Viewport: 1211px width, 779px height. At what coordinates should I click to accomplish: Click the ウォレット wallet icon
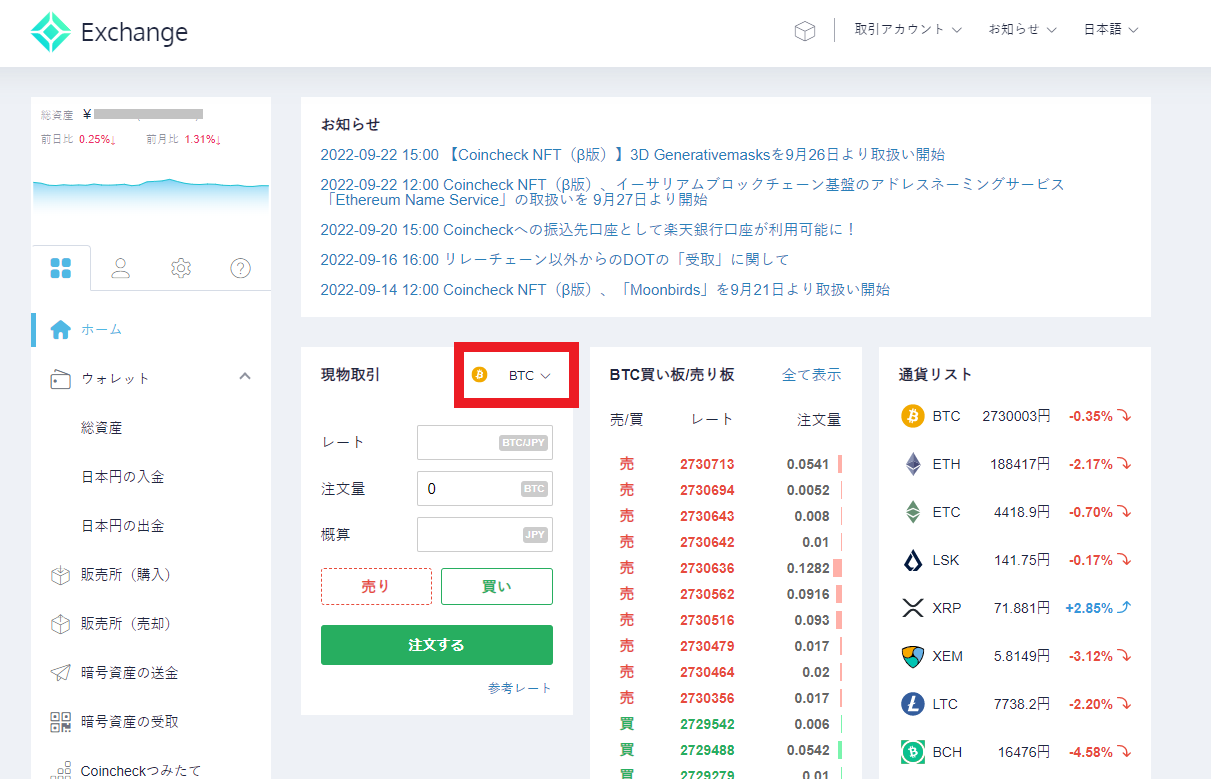click(x=60, y=379)
